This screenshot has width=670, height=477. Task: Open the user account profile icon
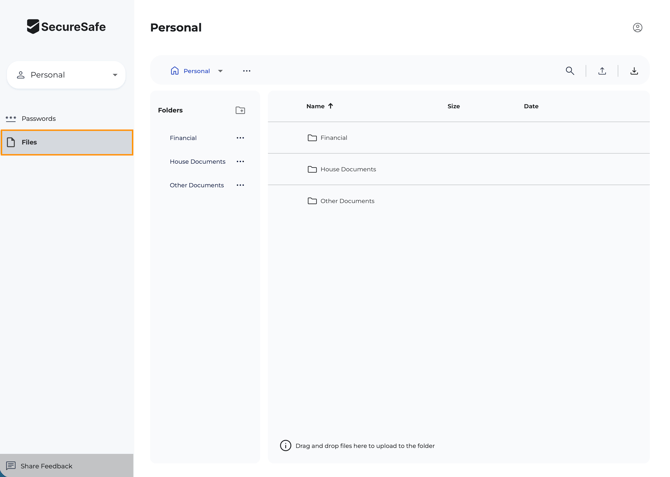click(637, 28)
